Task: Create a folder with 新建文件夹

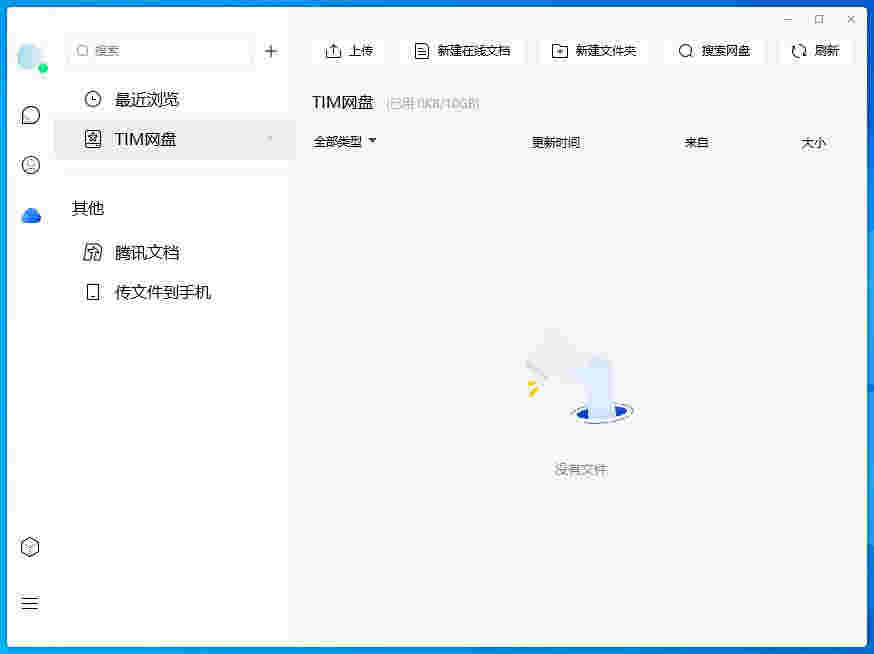Action: tap(594, 50)
